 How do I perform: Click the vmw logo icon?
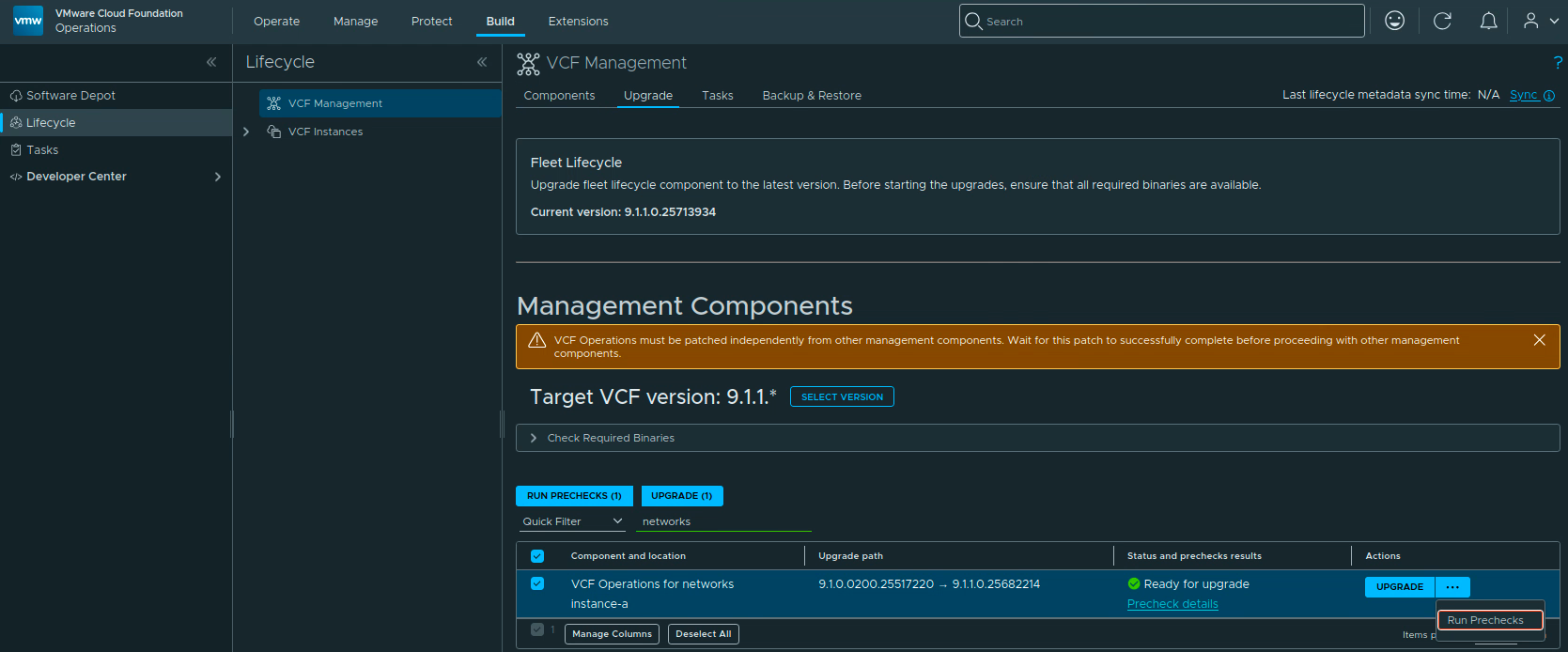[x=28, y=21]
